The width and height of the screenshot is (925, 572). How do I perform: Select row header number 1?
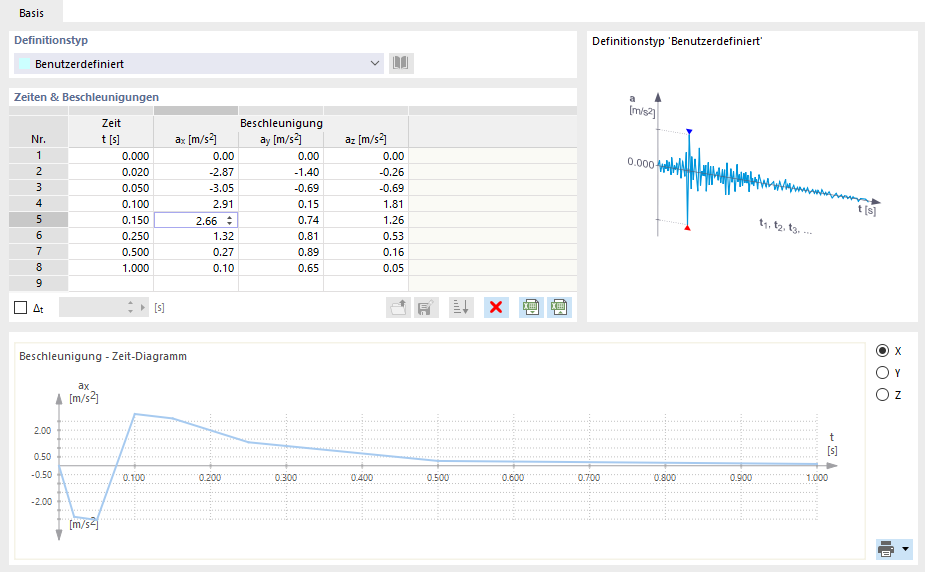[39, 156]
